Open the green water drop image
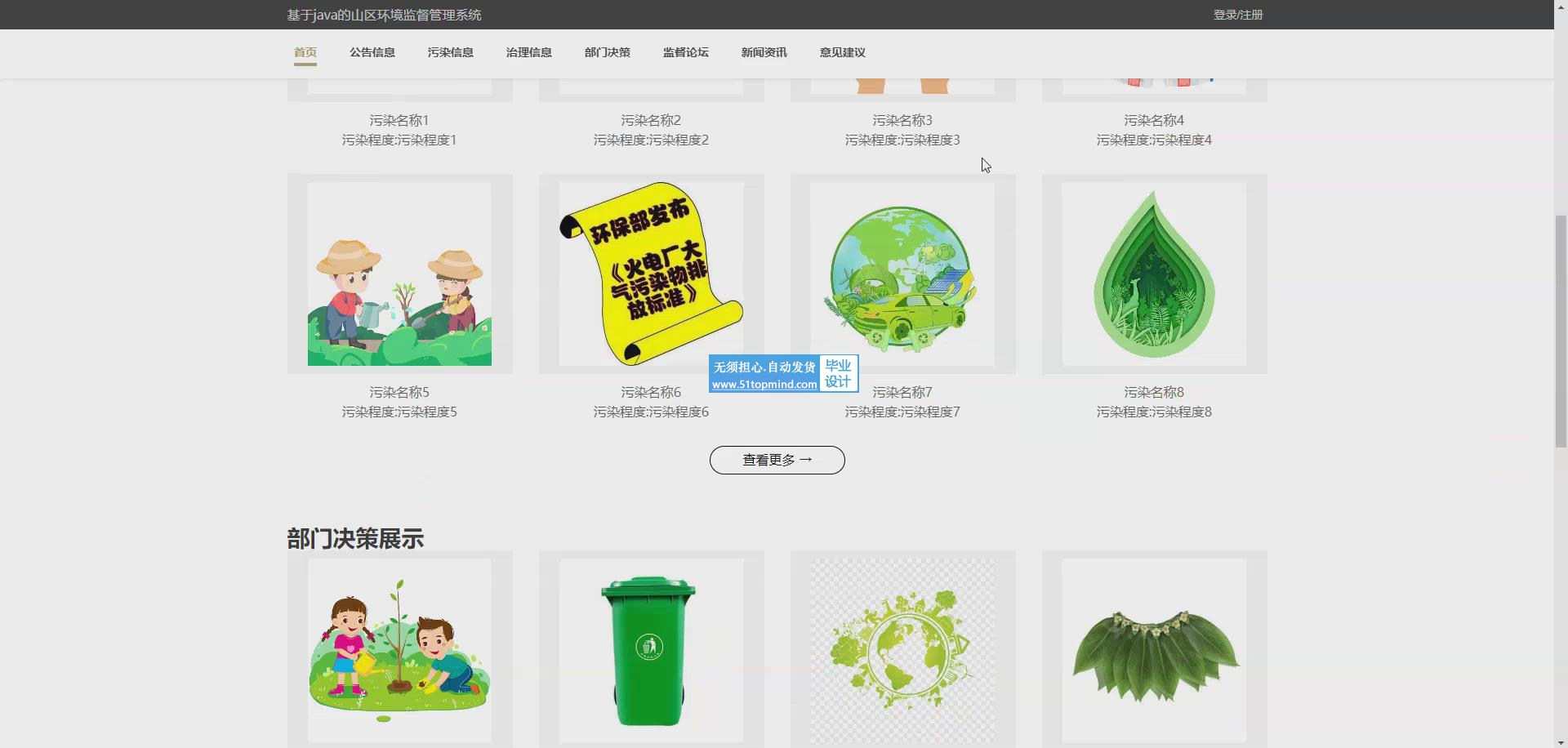This screenshot has width=1568, height=748. [x=1154, y=274]
